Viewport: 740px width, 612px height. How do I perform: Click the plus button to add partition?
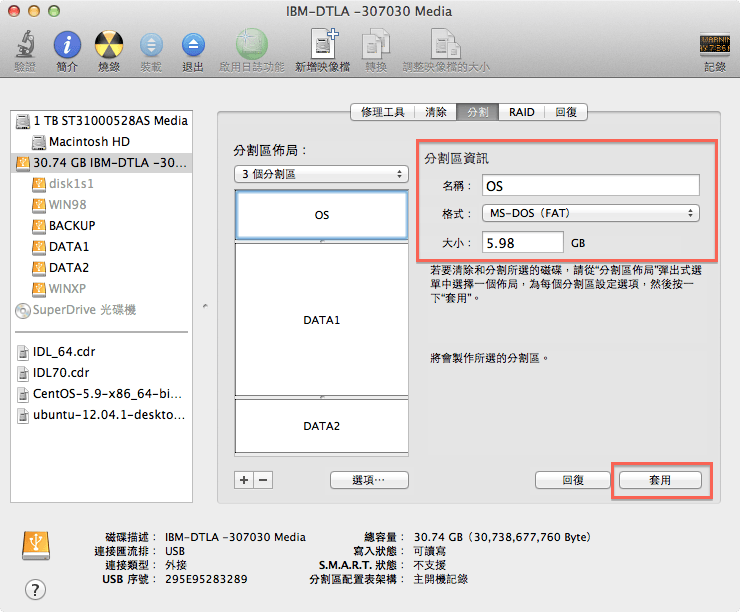[x=244, y=480]
